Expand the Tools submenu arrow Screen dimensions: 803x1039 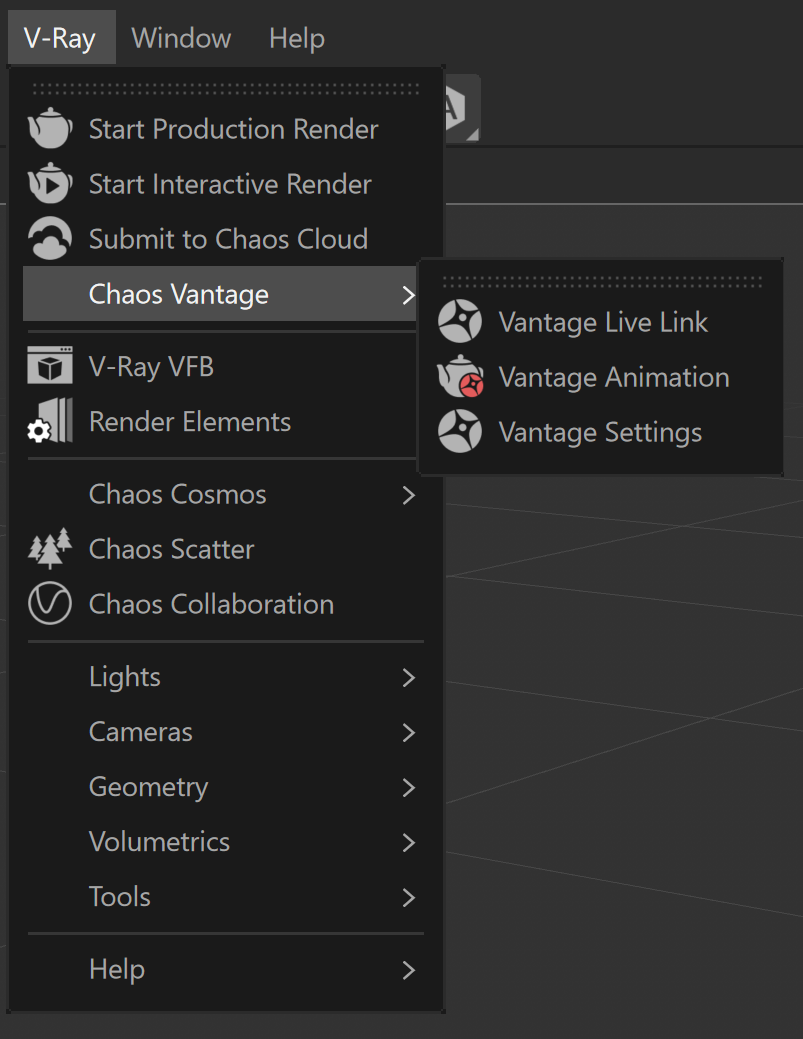point(409,897)
